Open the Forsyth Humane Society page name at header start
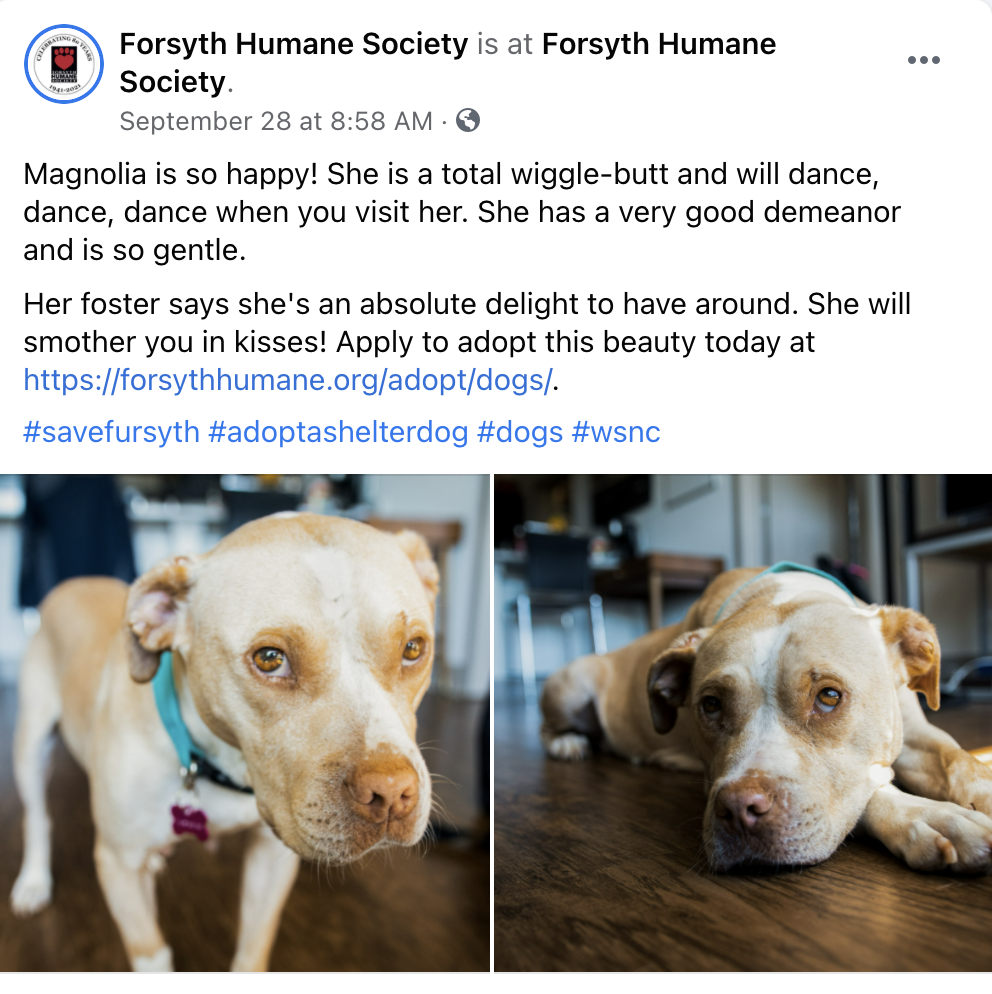This screenshot has width=992, height=994. coord(293,44)
